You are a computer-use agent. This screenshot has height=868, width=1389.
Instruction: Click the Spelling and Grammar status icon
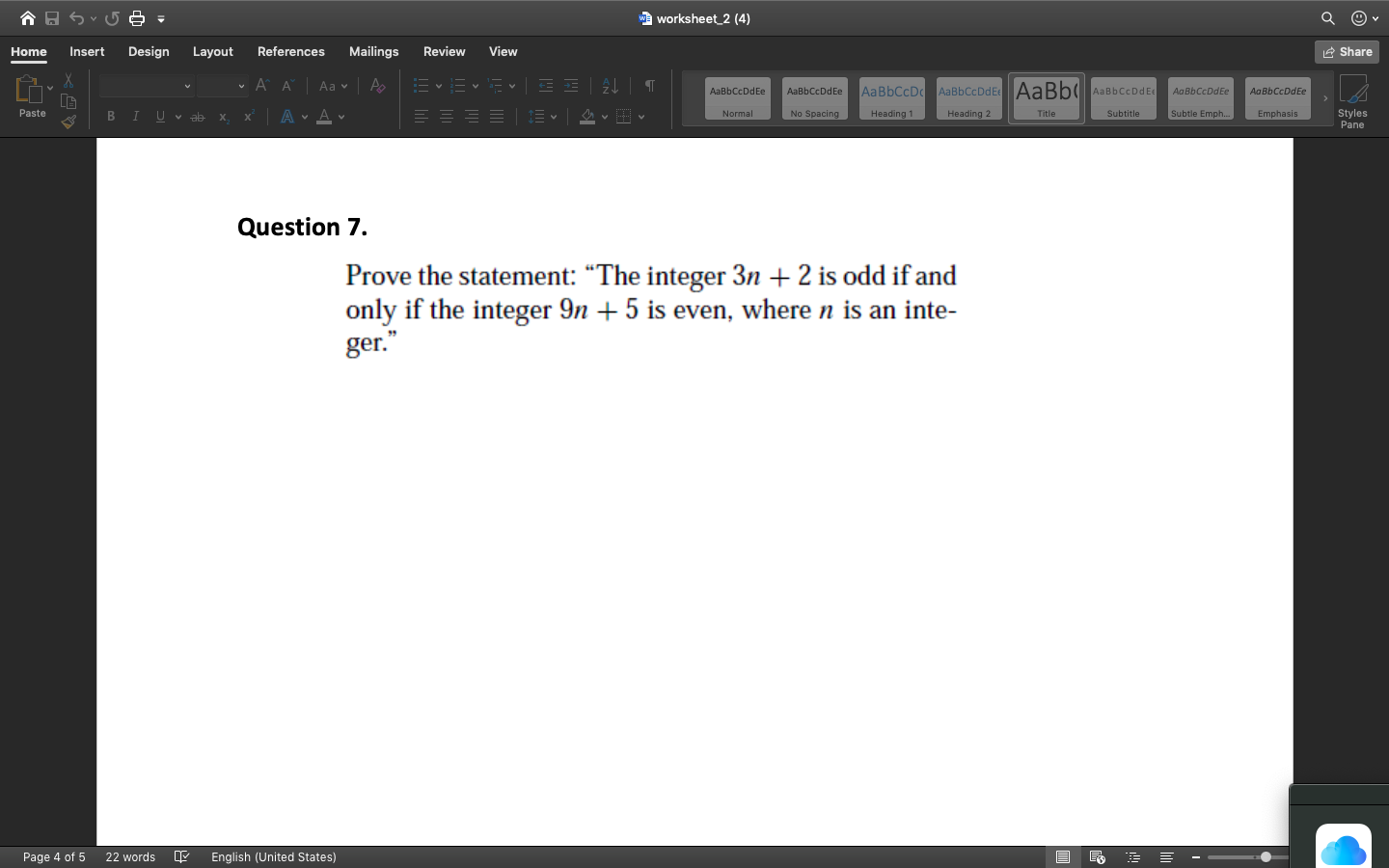[x=182, y=856]
